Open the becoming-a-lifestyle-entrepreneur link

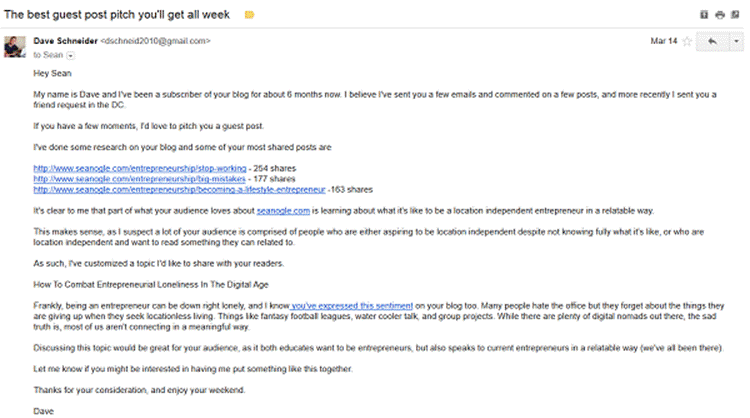pos(179,189)
